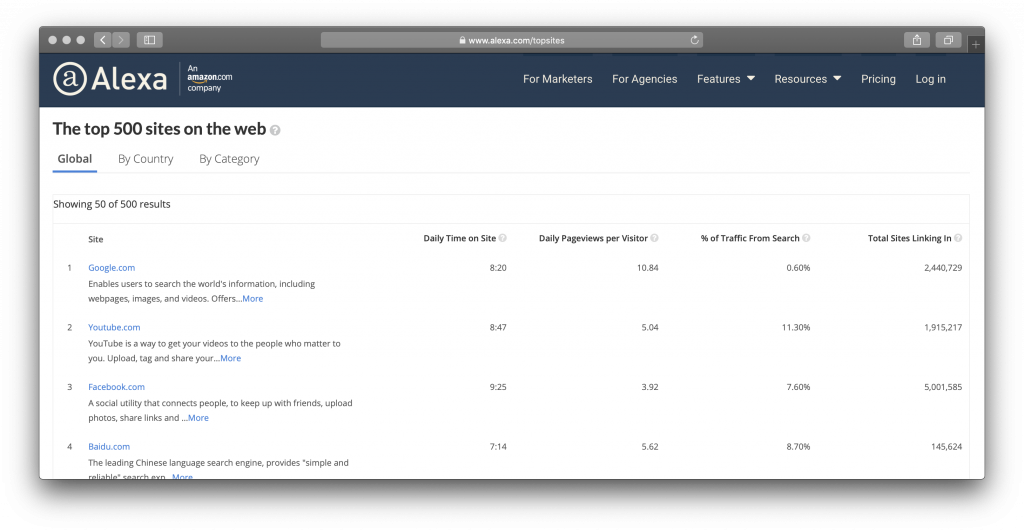Screen dimensions: 1024x531
Task: Click help icon beside top 500 sites heading
Action: tap(275, 130)
